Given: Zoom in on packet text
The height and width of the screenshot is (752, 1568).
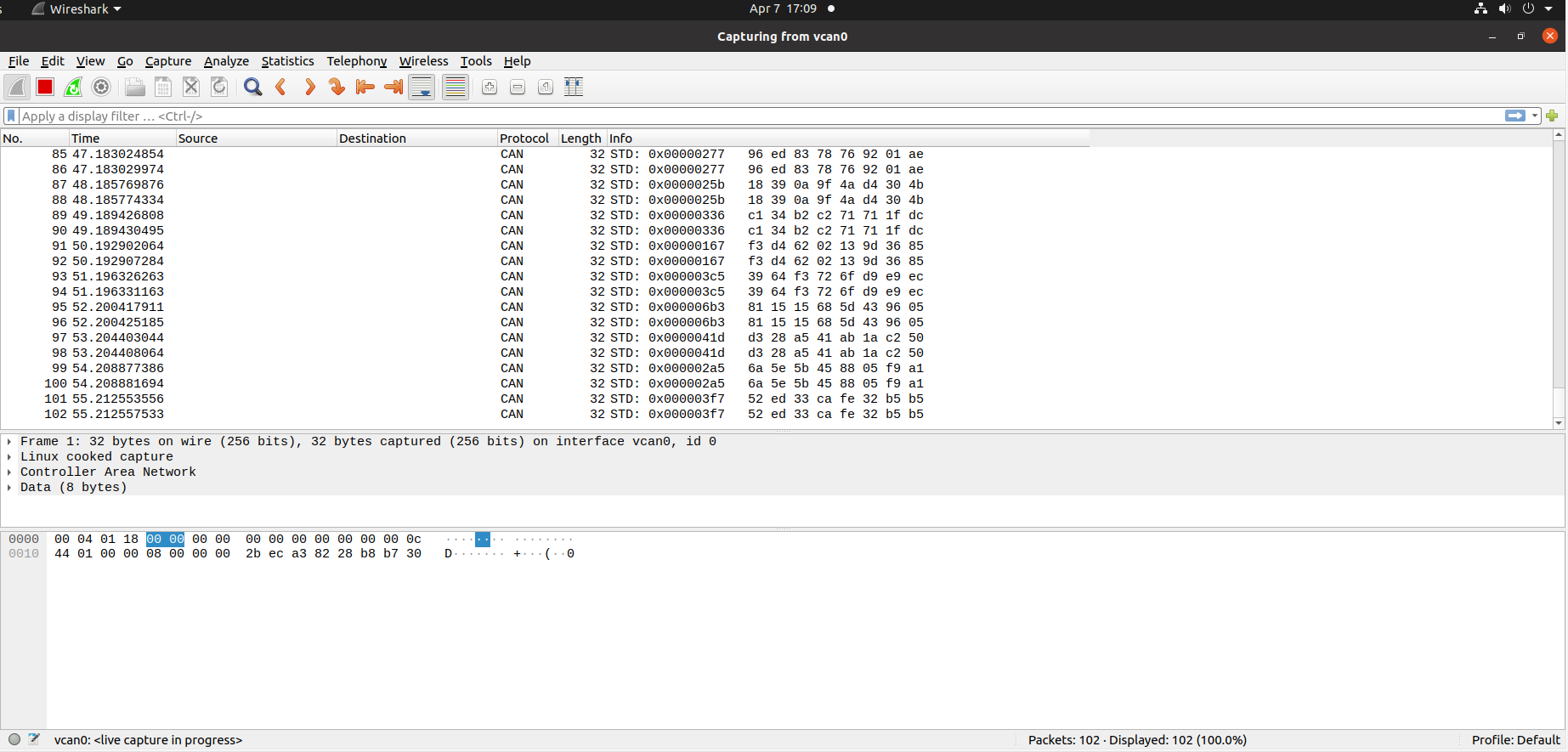Looking at the screenshot, I should 490,87.
